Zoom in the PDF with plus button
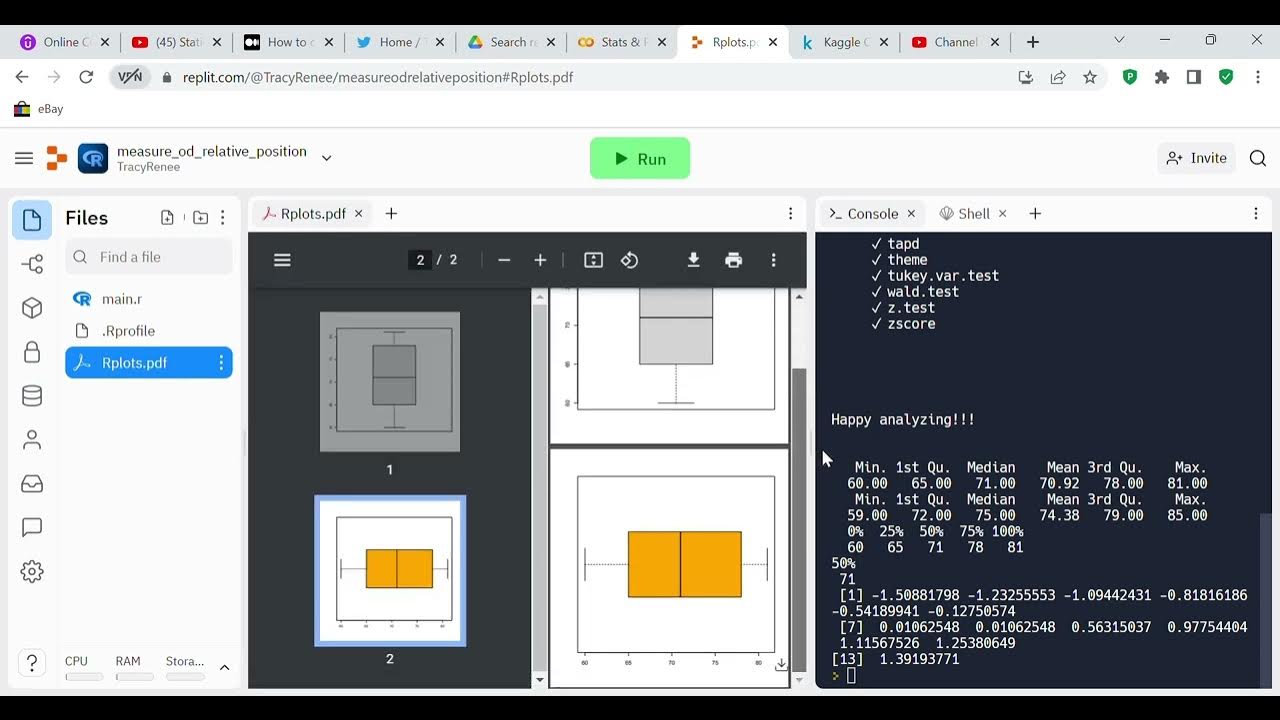 tap(540, 260)
